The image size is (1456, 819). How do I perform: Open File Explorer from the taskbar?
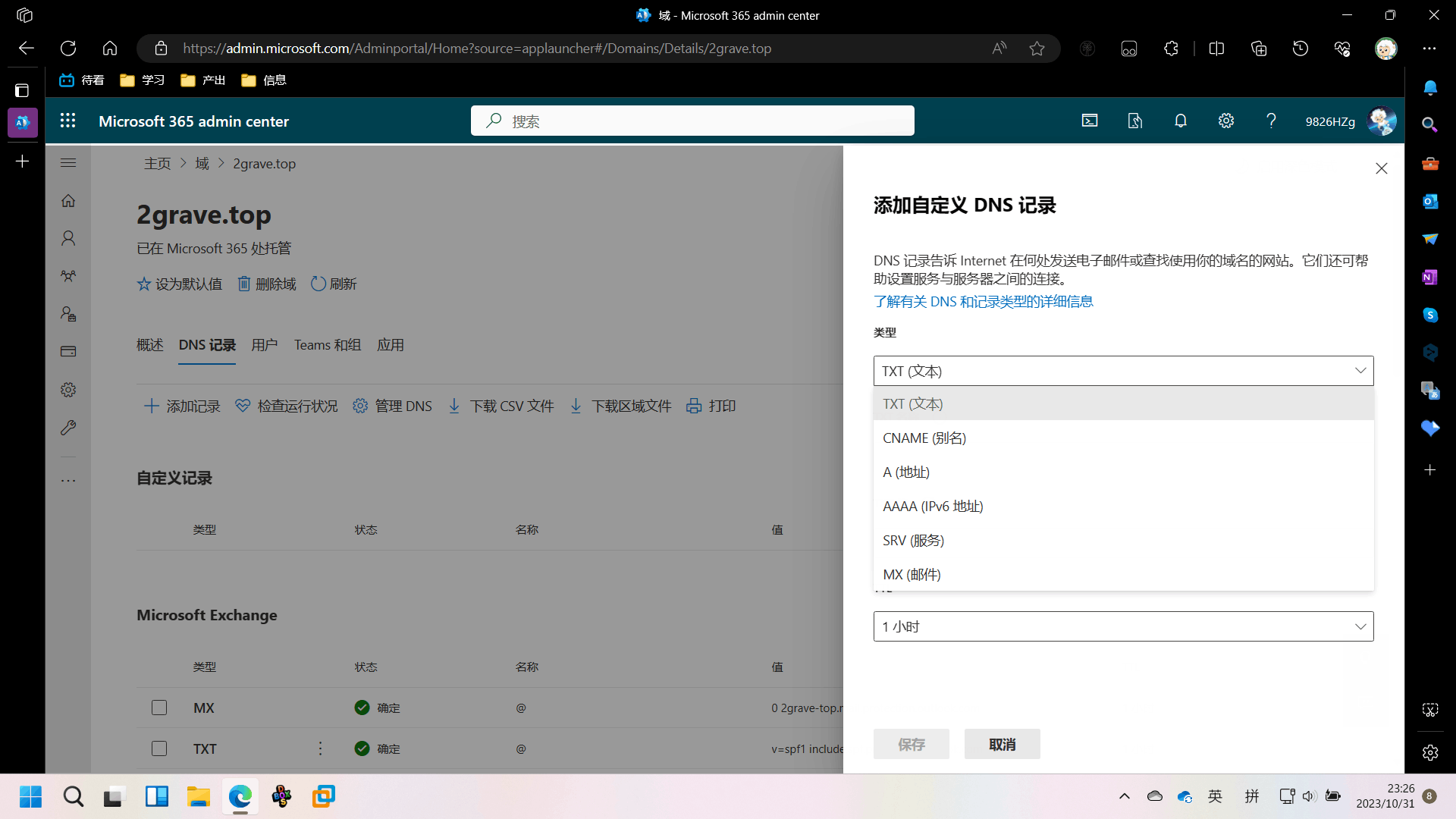[x=199, y=796]
